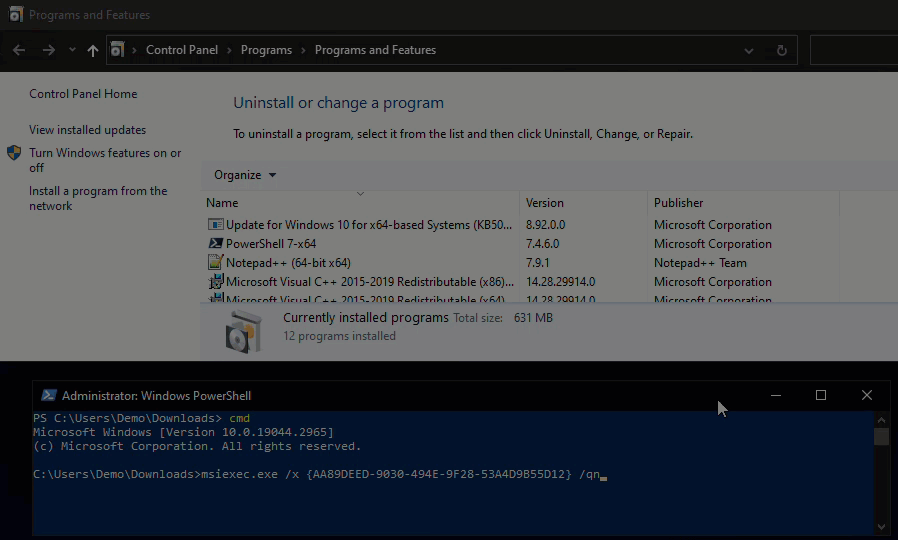Click the Programs and Features title icon

16,14
